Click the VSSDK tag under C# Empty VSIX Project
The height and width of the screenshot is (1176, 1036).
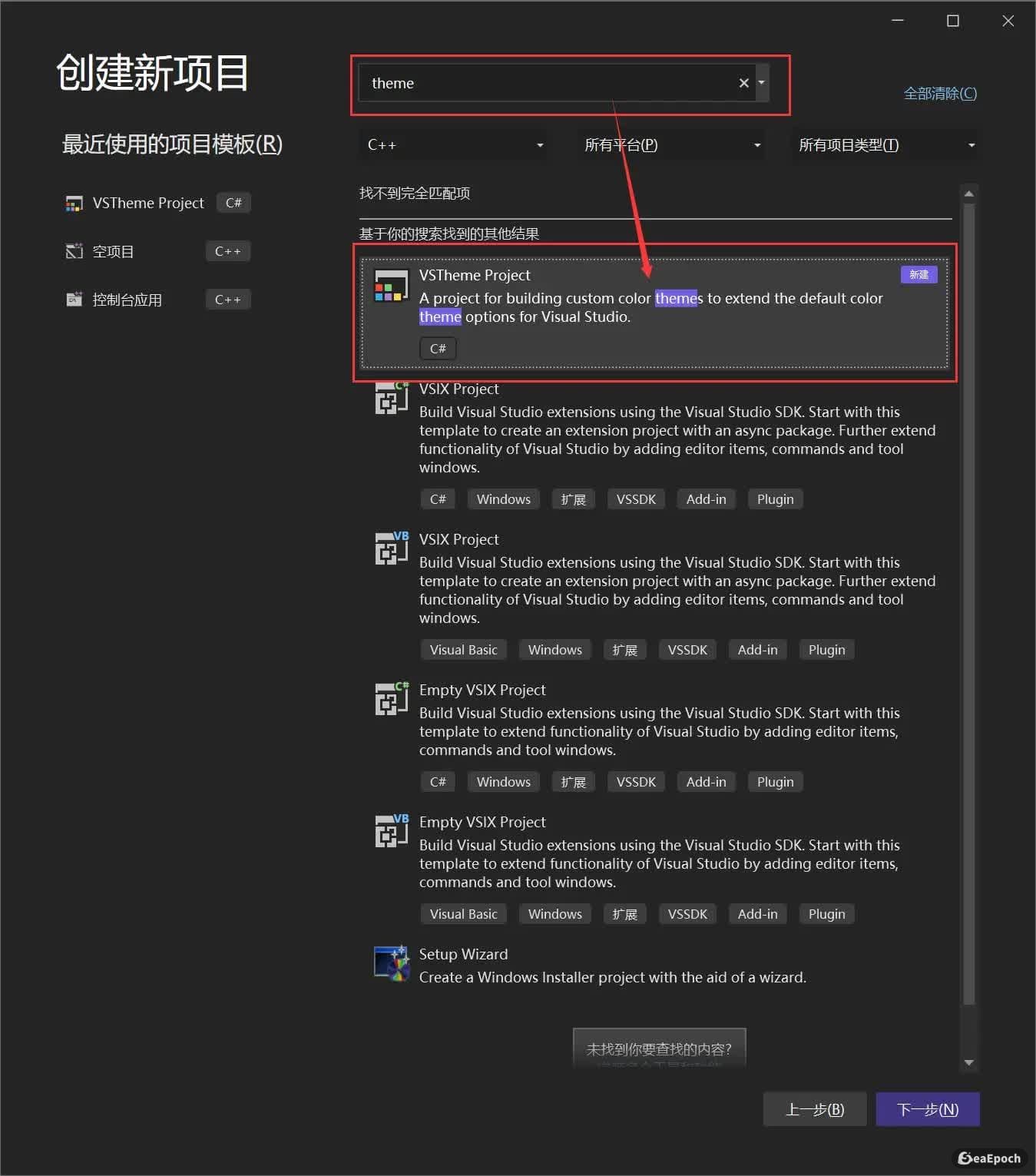point(636,782)
